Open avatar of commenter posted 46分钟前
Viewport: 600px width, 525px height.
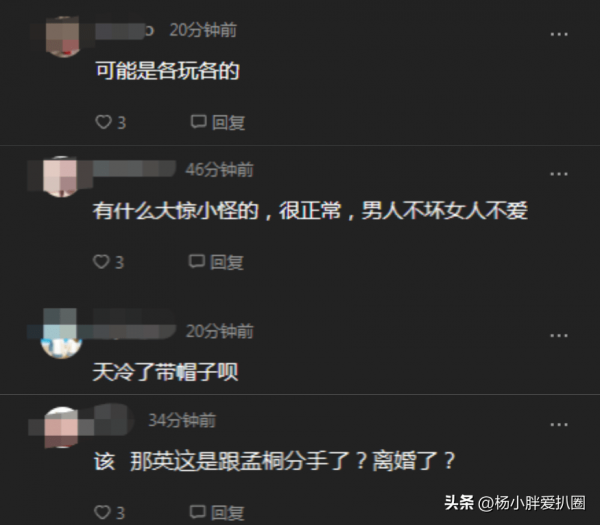point(60,177)
